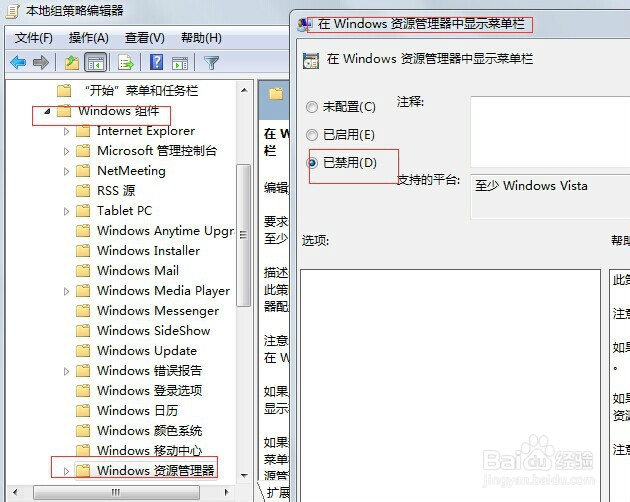This screenshot has height=502, width=630.
Task: Select the Windows Media Player item
Action: (164, 291)
